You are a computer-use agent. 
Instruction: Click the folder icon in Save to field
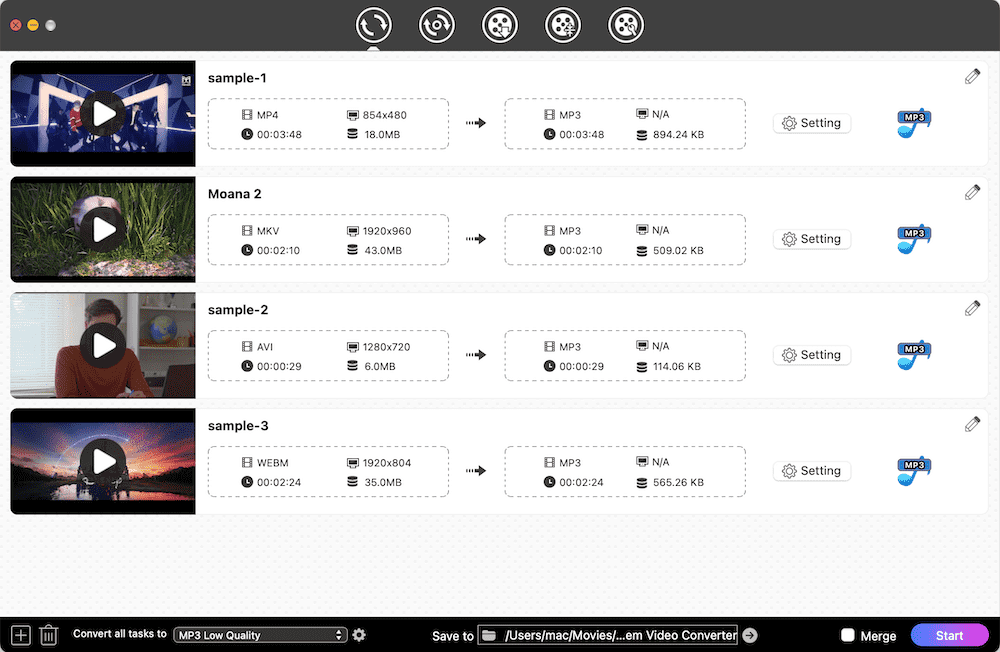pos(489,635)
